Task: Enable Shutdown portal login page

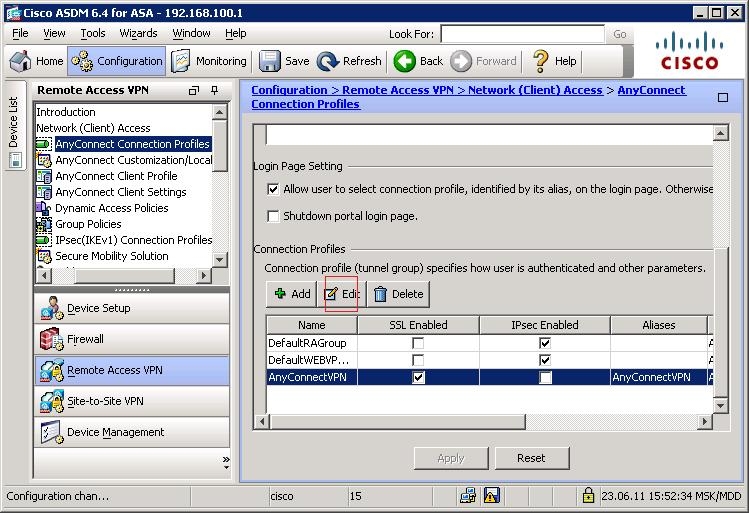Action: pos(273,216)
